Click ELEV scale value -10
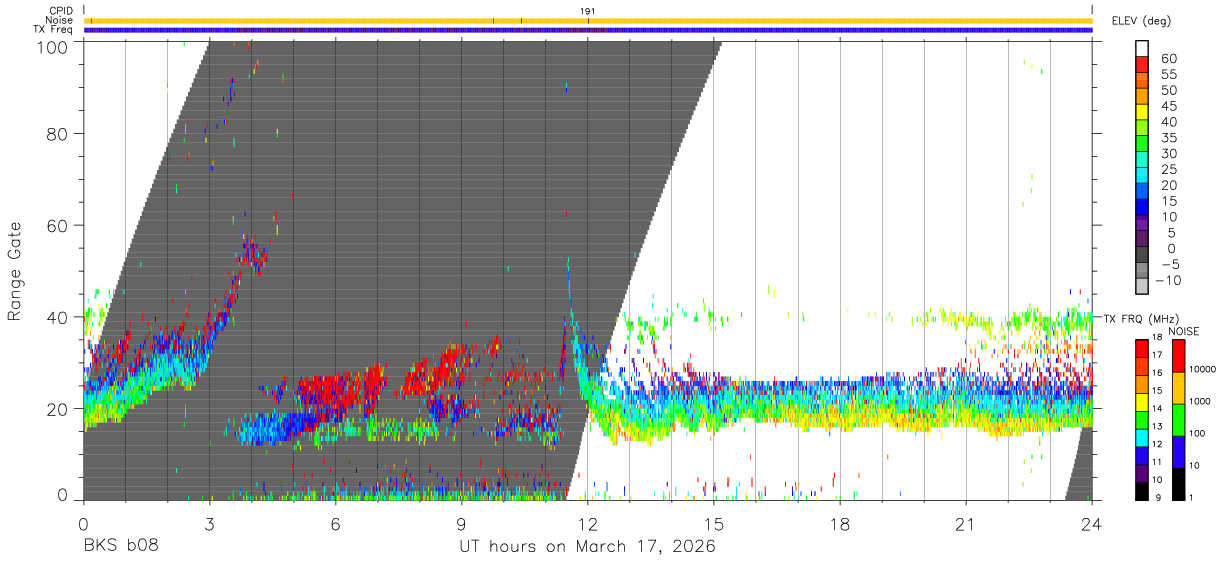 1170,281
